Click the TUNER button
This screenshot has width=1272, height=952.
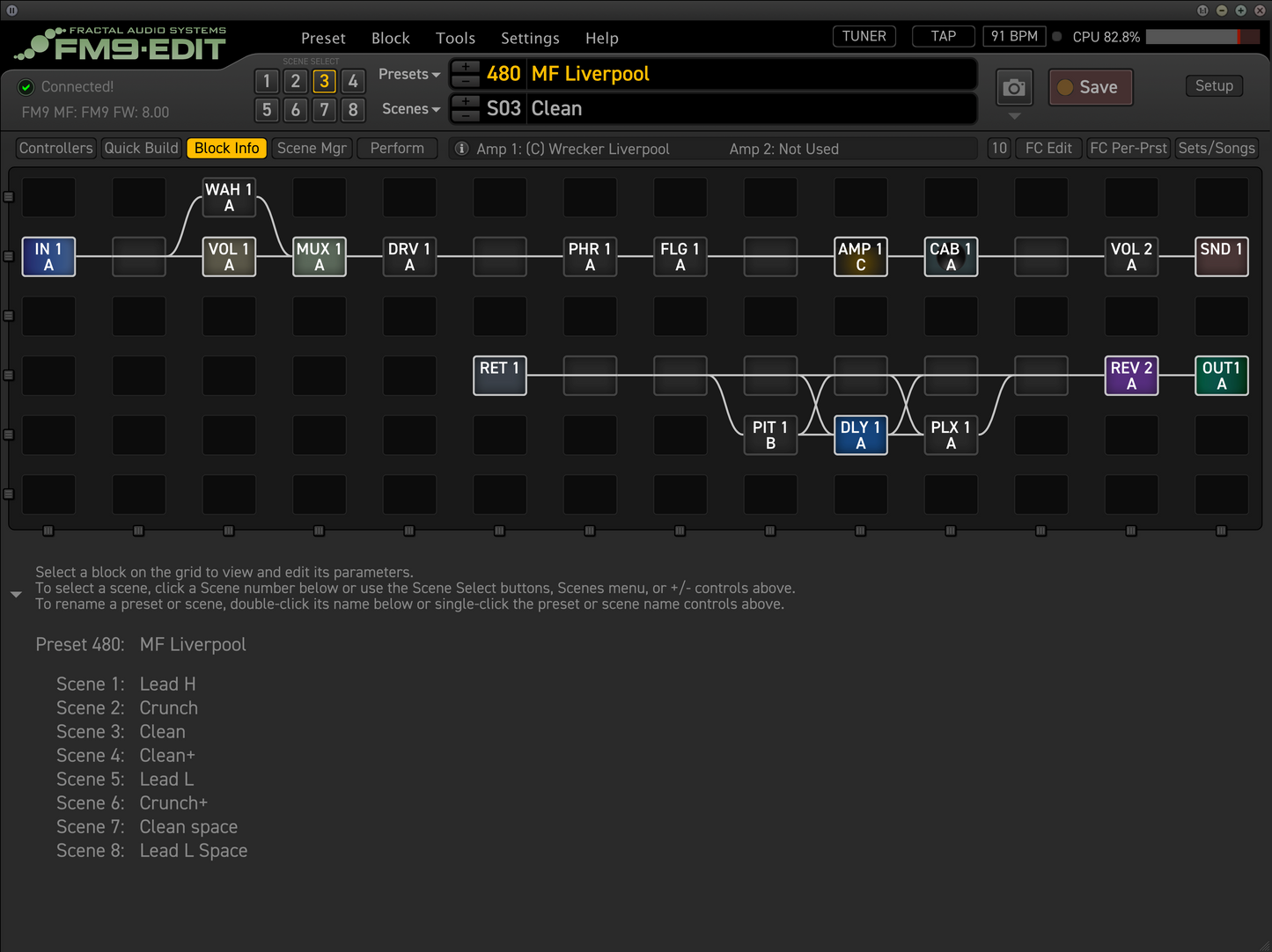tap(864, 36)
